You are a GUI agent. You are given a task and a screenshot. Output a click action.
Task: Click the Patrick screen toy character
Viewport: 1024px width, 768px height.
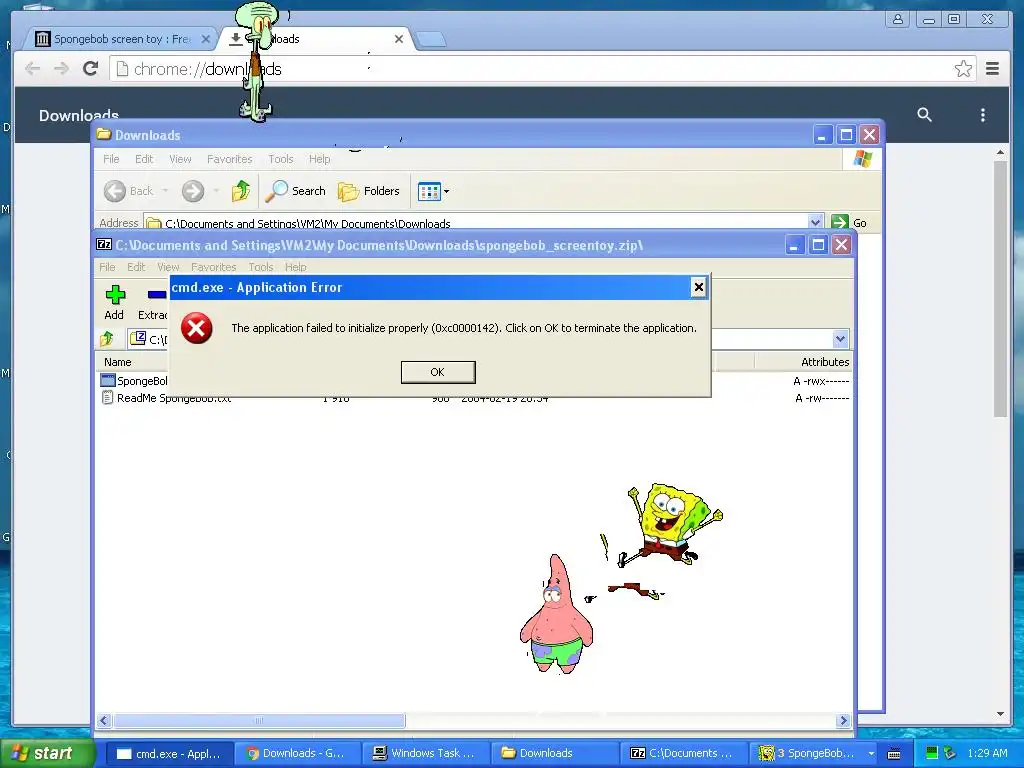pos(556,615)
